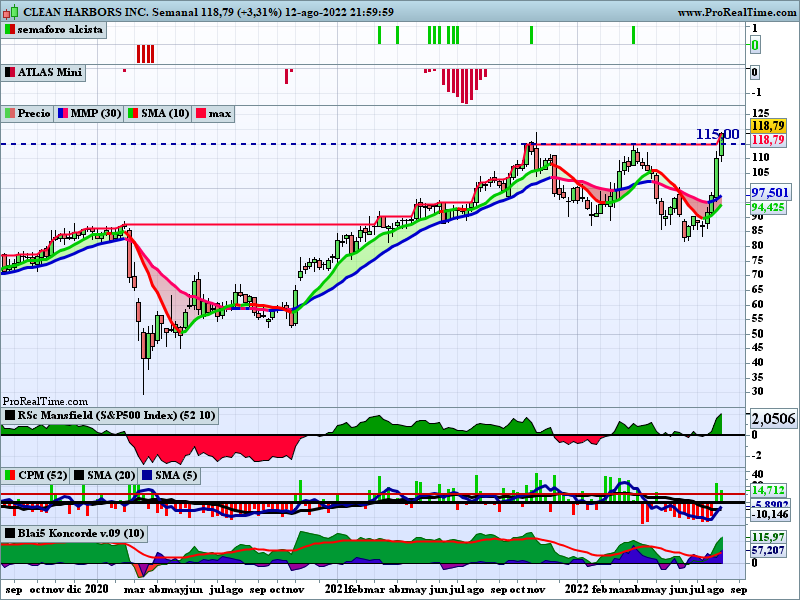Click the 115,00 horizontal line label
The height and width of the screenshot is (600, 800).
pos(717,134)
